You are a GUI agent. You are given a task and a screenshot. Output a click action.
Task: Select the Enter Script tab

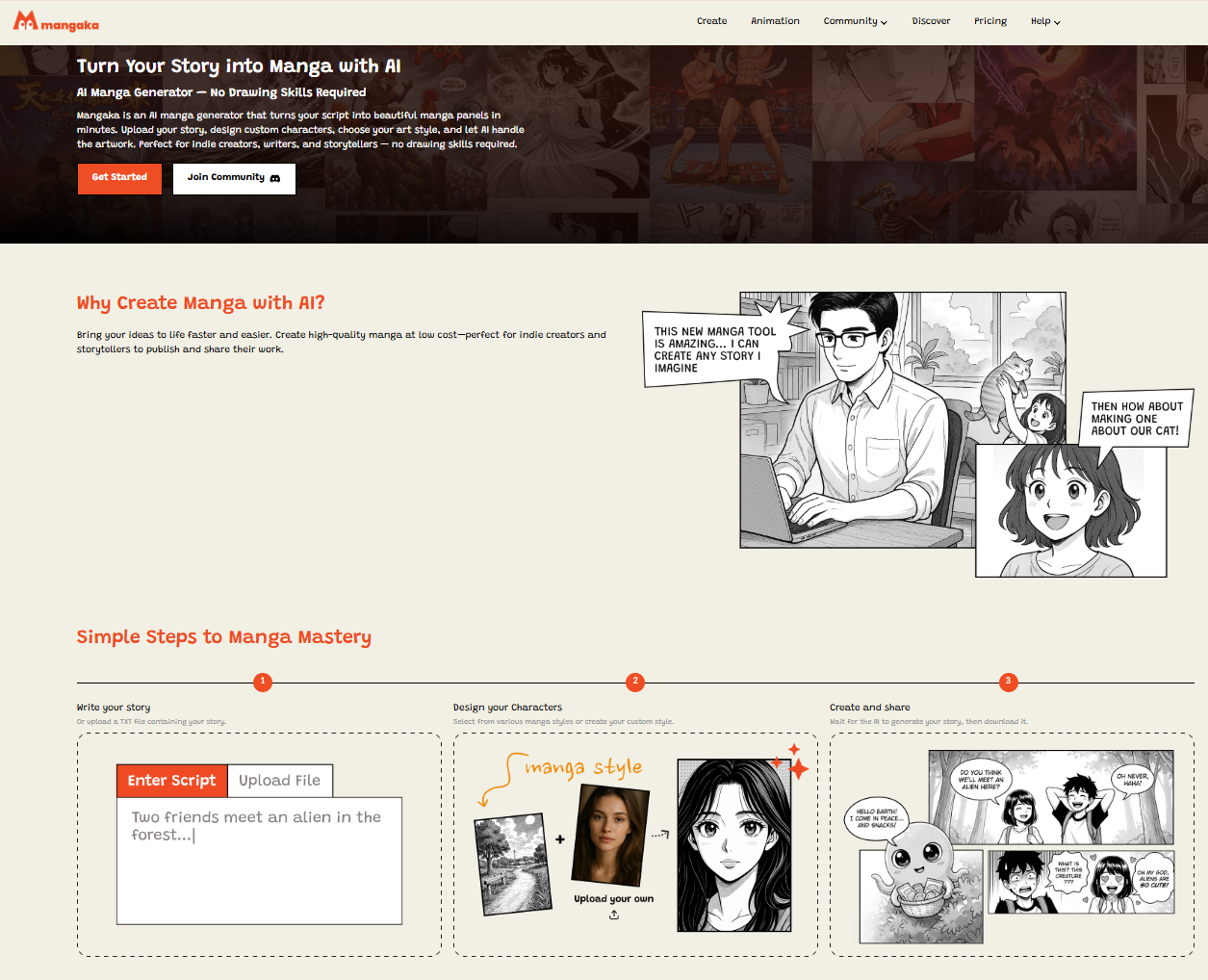(171, 781)
